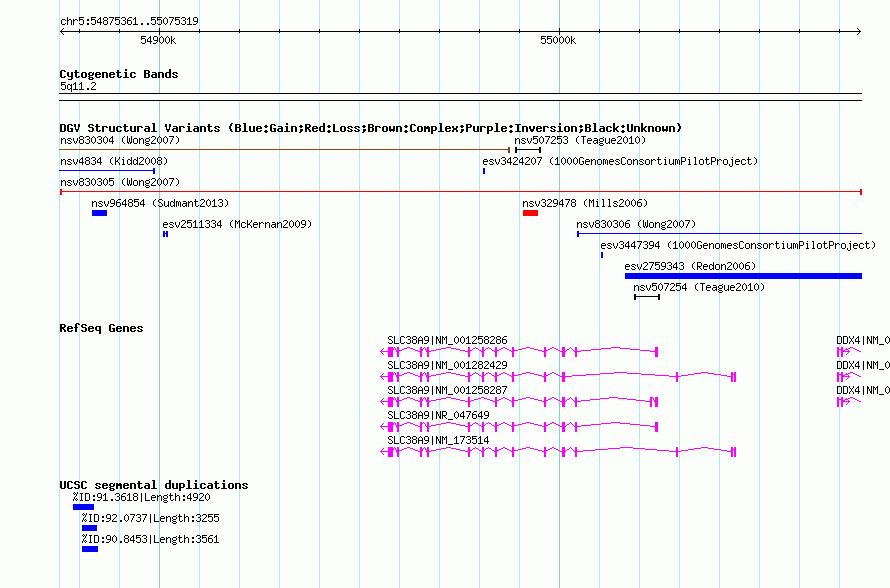This screenshot has height=588, width=890.
Task: Click the SLC38A9|NR_047649 transcript label
Action: tap(438, 415)
